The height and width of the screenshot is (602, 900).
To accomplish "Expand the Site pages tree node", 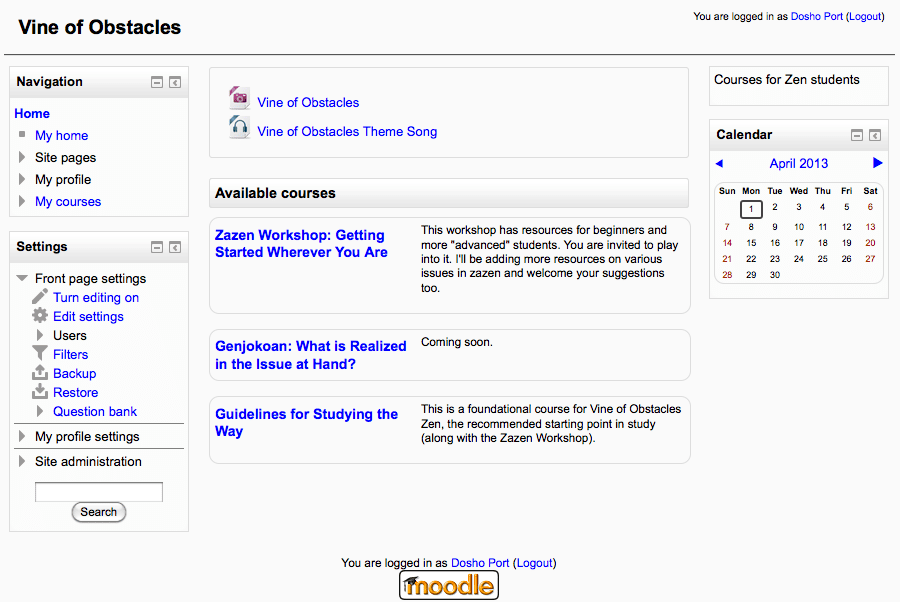I will point(22,157).
